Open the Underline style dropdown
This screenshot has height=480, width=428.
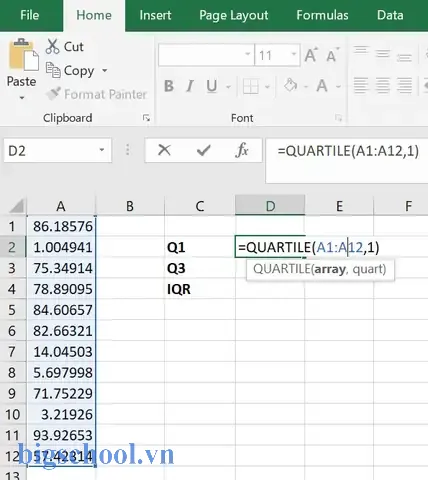coord(228,87)
